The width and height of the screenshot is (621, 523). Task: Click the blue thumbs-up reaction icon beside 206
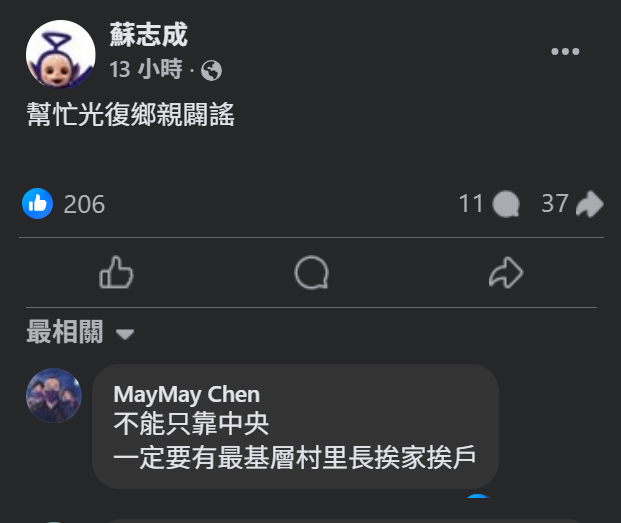click(x=38, y=203)
